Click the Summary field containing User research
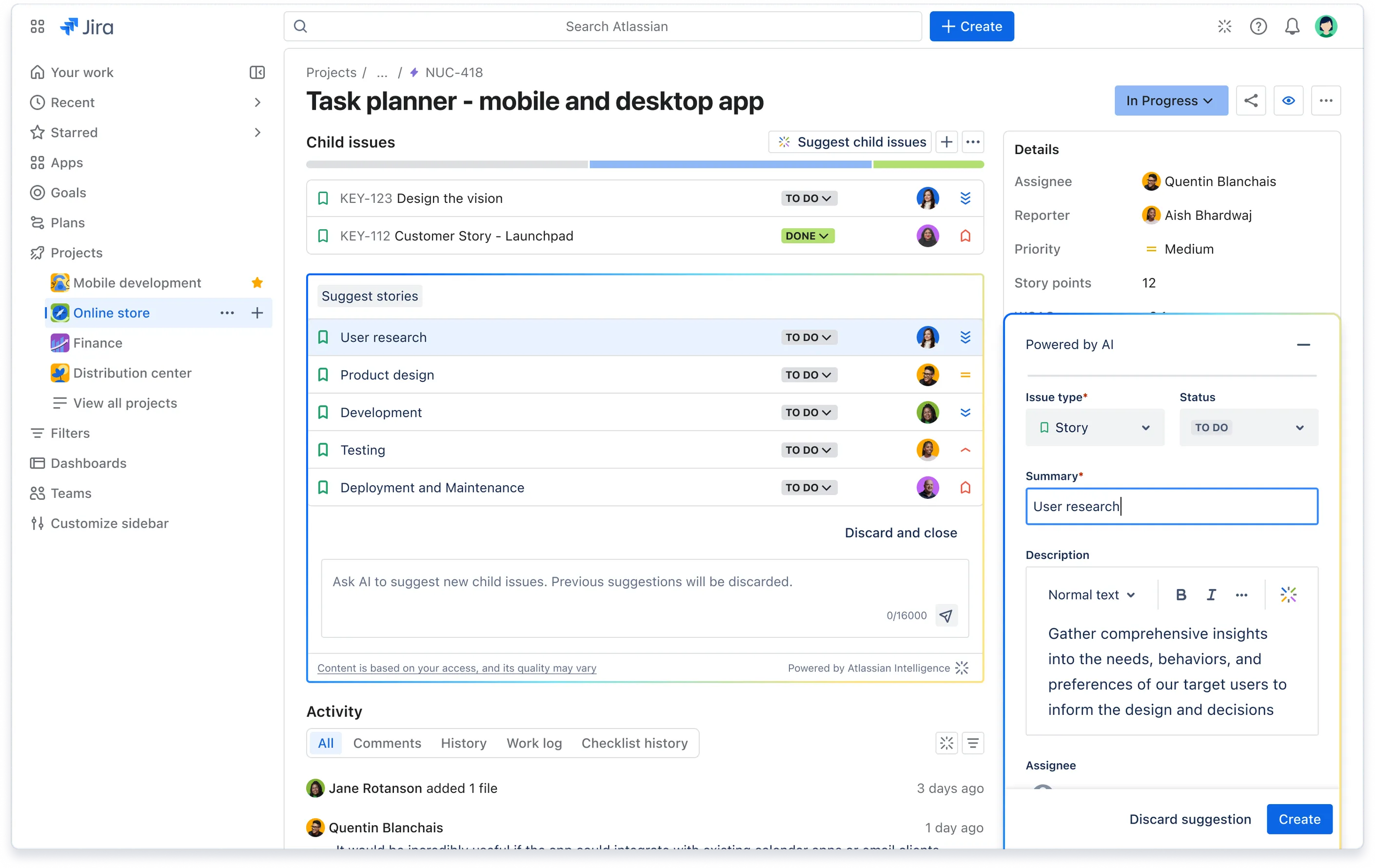 tap(1171, 506)
